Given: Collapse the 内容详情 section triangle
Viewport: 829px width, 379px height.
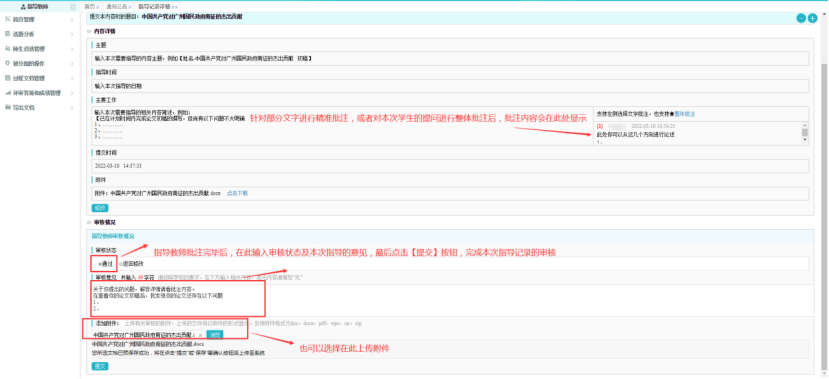Looking at the screenshot, I should click(89, 31).
